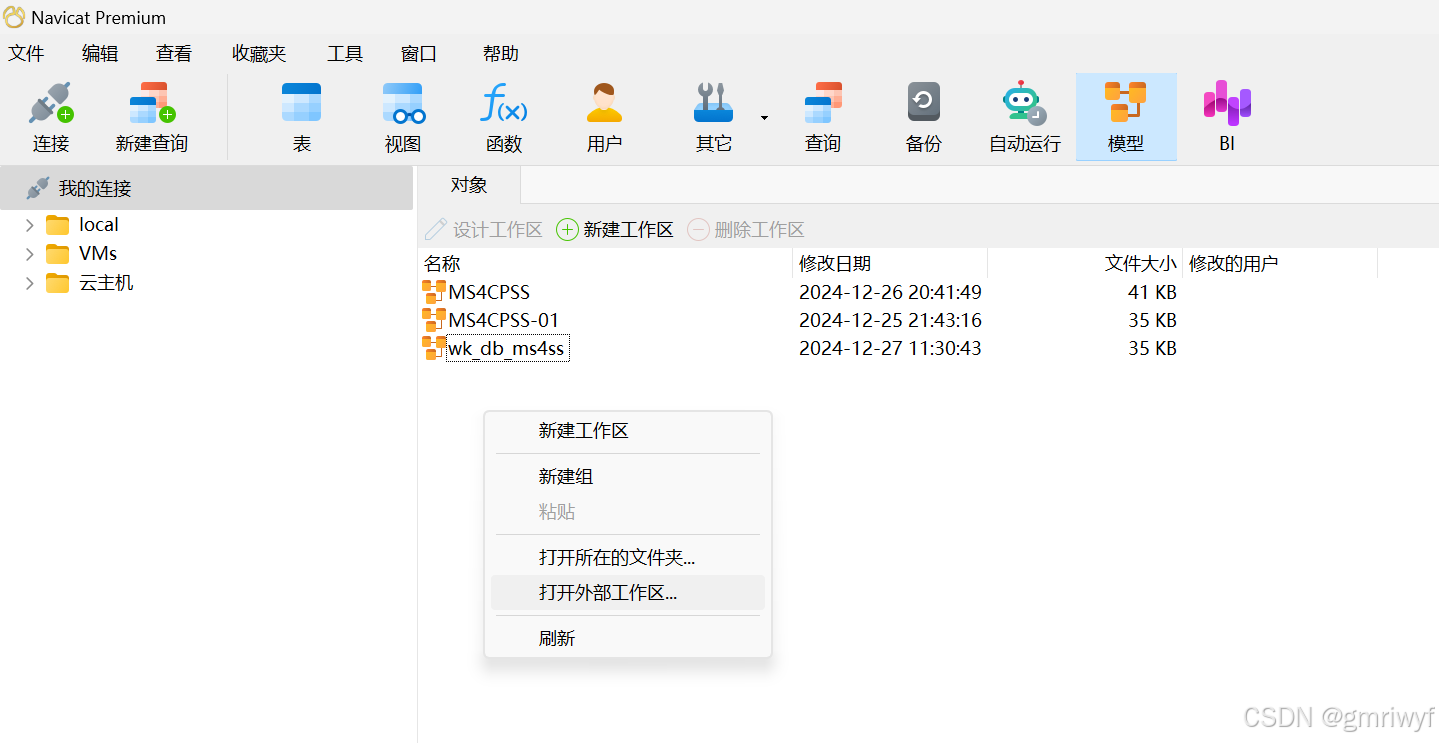Choose 打开所在的文件夹... in the context menu
This screenshot has height=743, width=1439.
point(628,558)
